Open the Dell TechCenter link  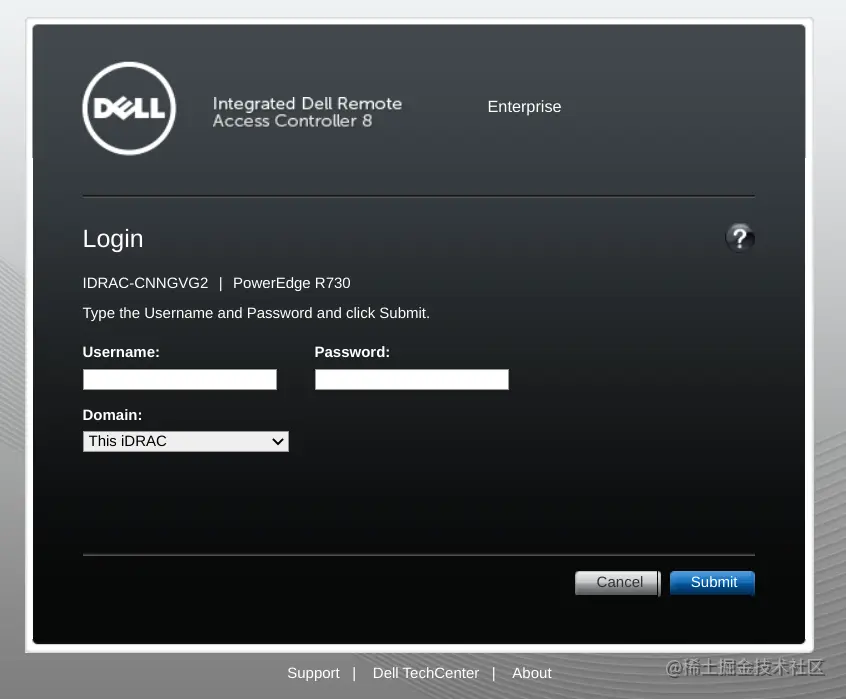(x=426, y=673)
